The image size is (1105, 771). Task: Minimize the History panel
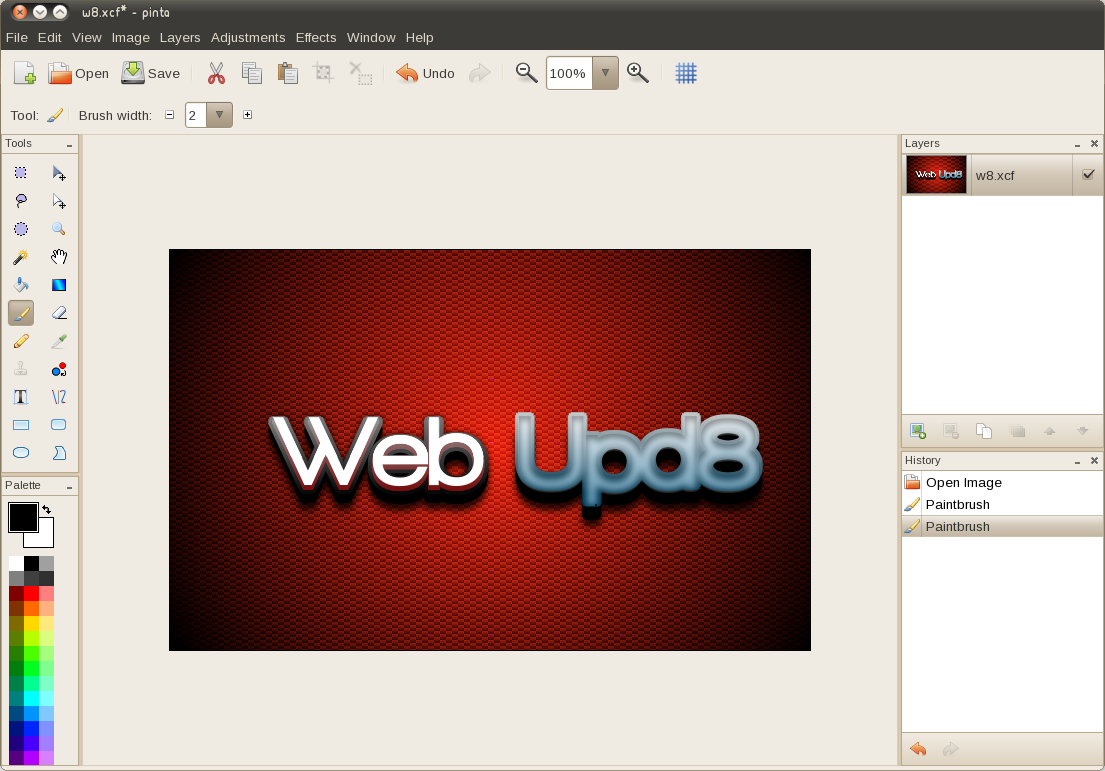click(x=1078, y=461)
